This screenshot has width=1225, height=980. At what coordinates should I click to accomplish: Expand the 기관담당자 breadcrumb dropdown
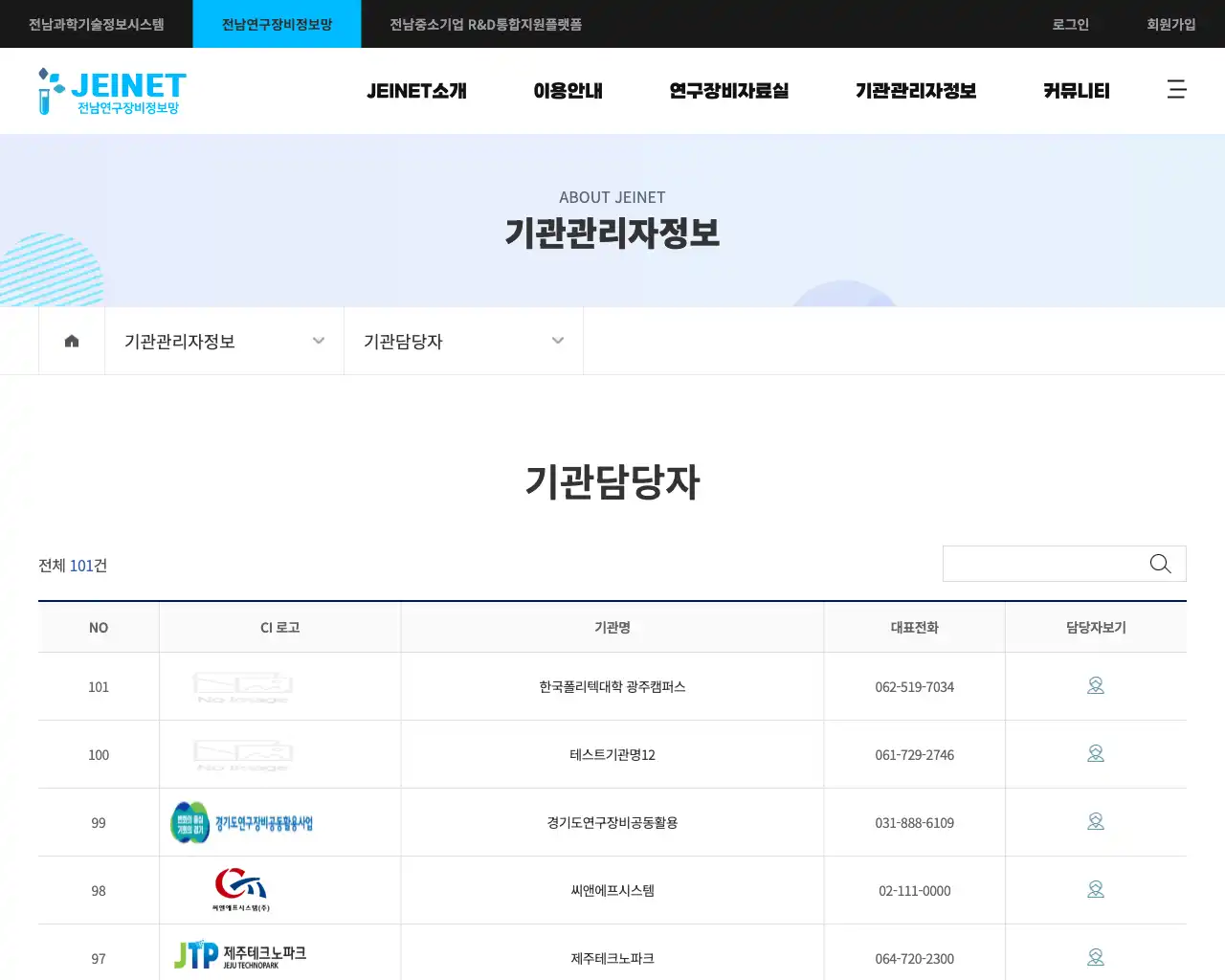(x=558, y=340)
